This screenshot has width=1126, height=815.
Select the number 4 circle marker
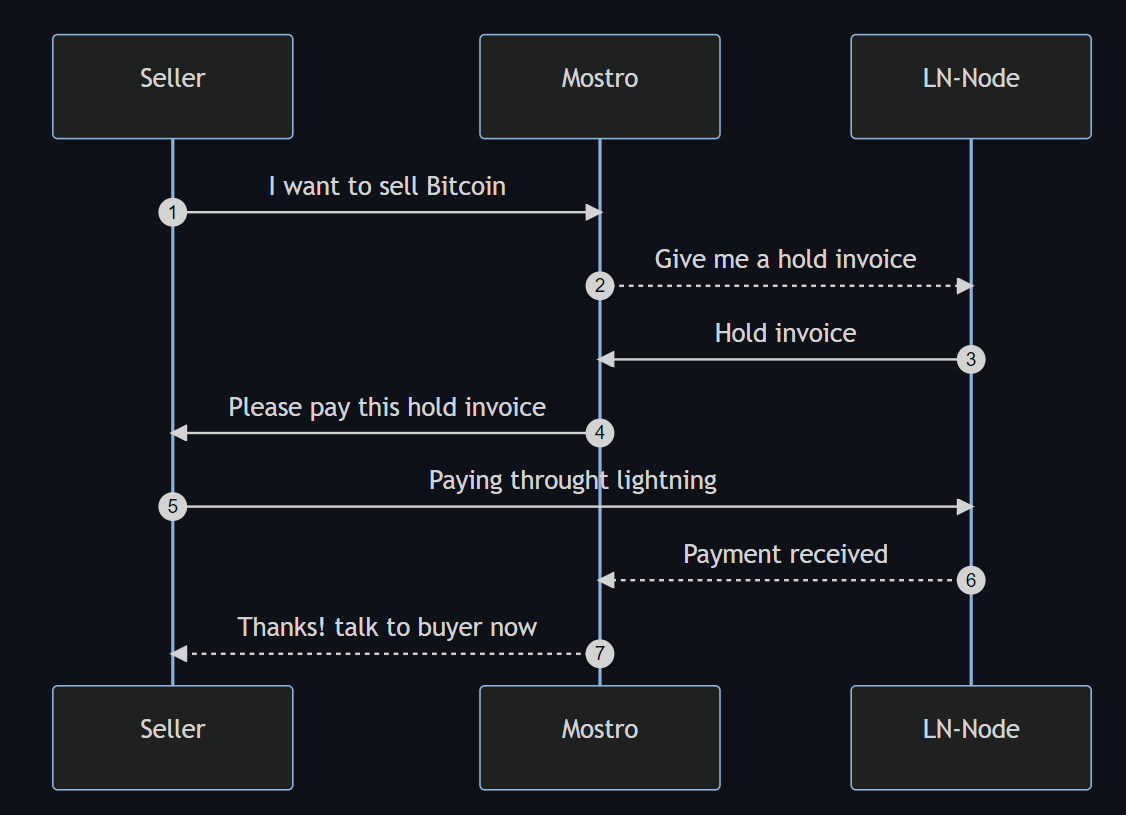point(600,433)
